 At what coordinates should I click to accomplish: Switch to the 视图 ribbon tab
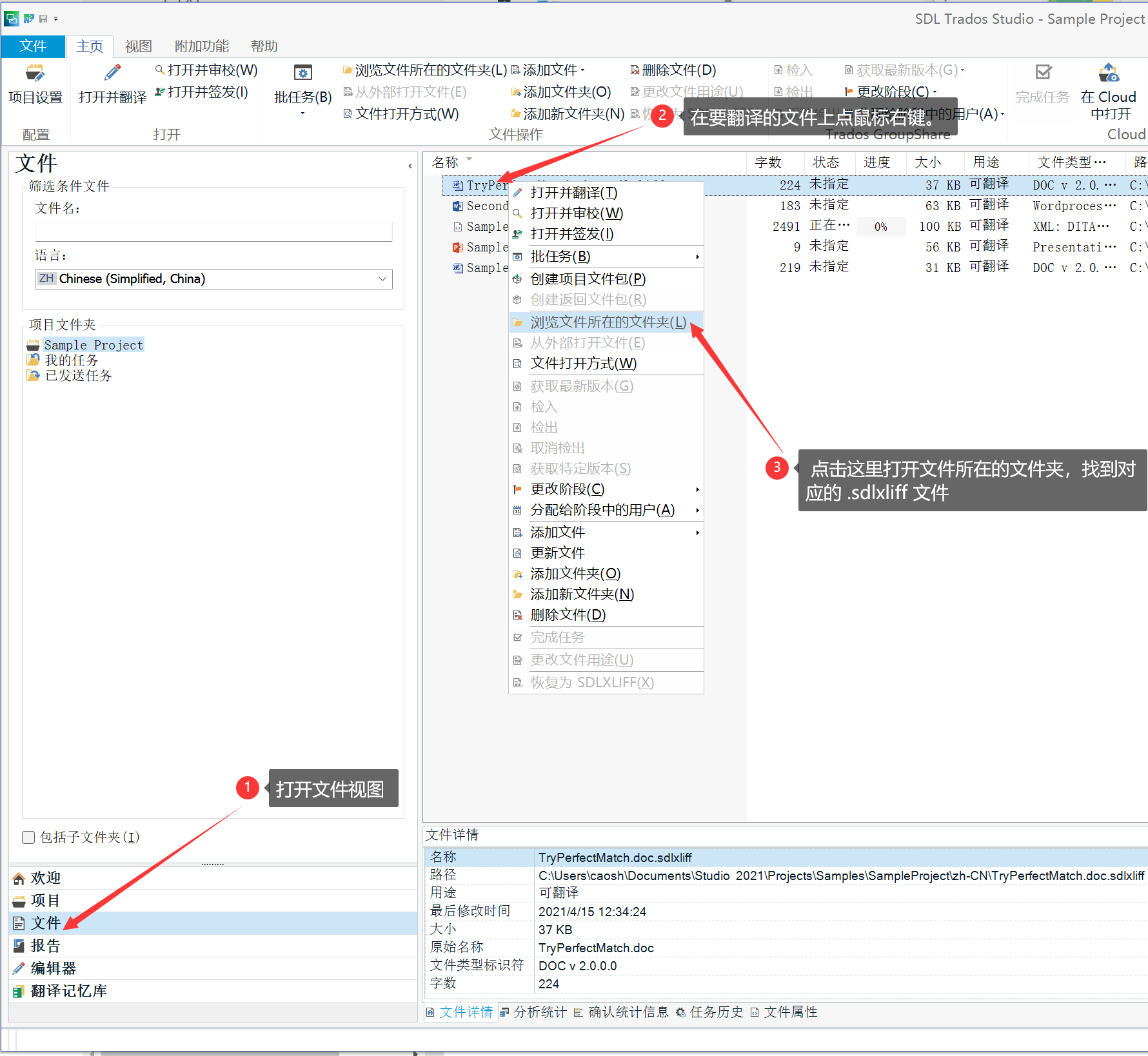point(138,46)
